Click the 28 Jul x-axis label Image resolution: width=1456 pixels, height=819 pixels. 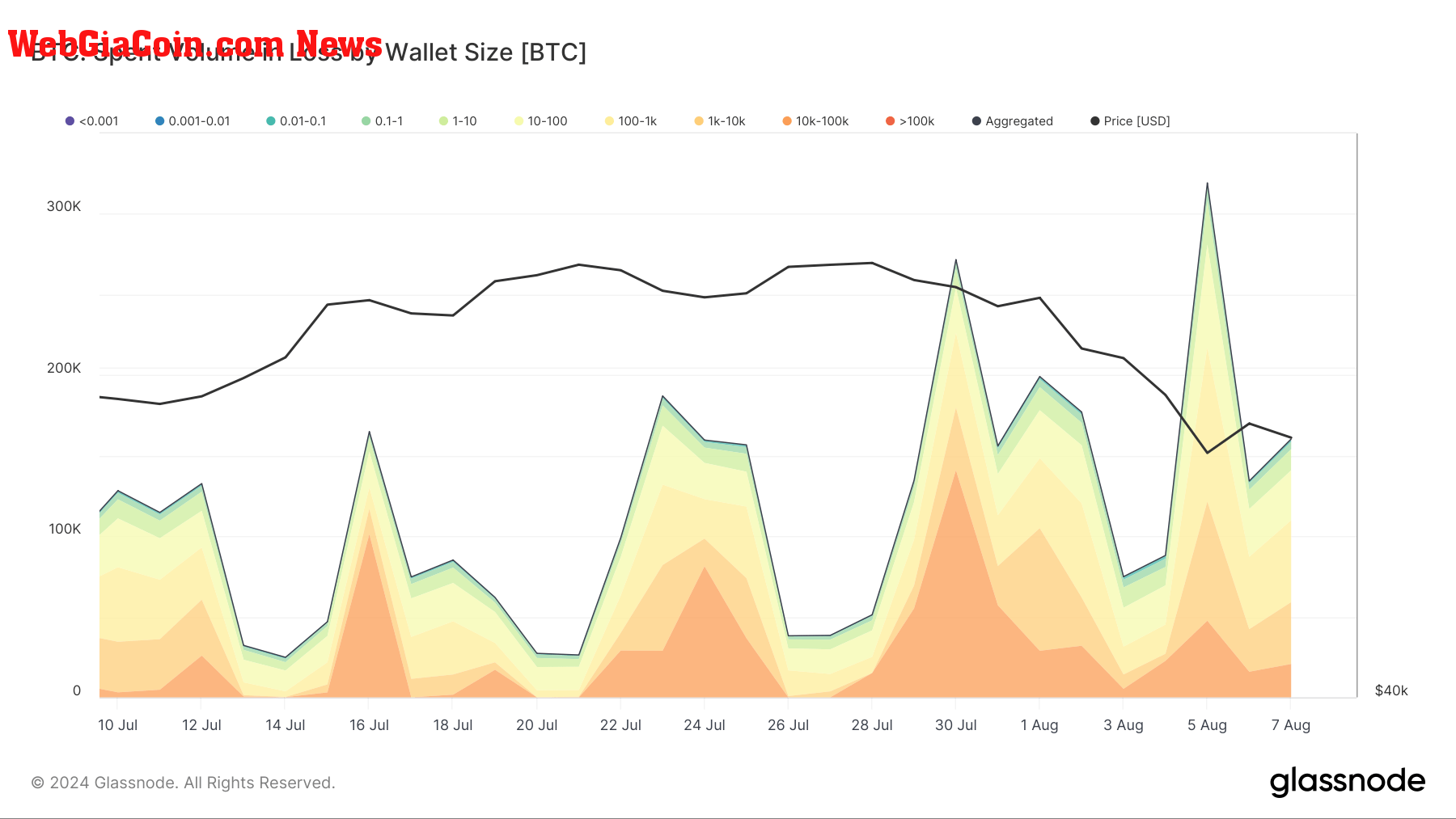(872, 725)
